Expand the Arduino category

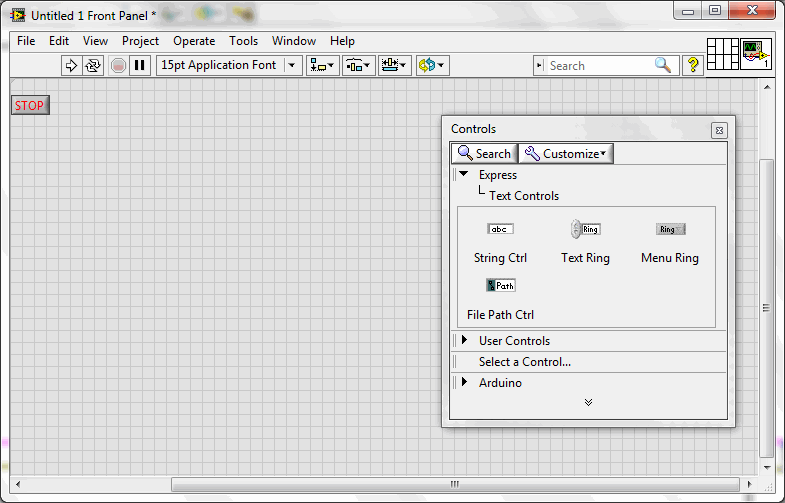(x=465, y=382)
